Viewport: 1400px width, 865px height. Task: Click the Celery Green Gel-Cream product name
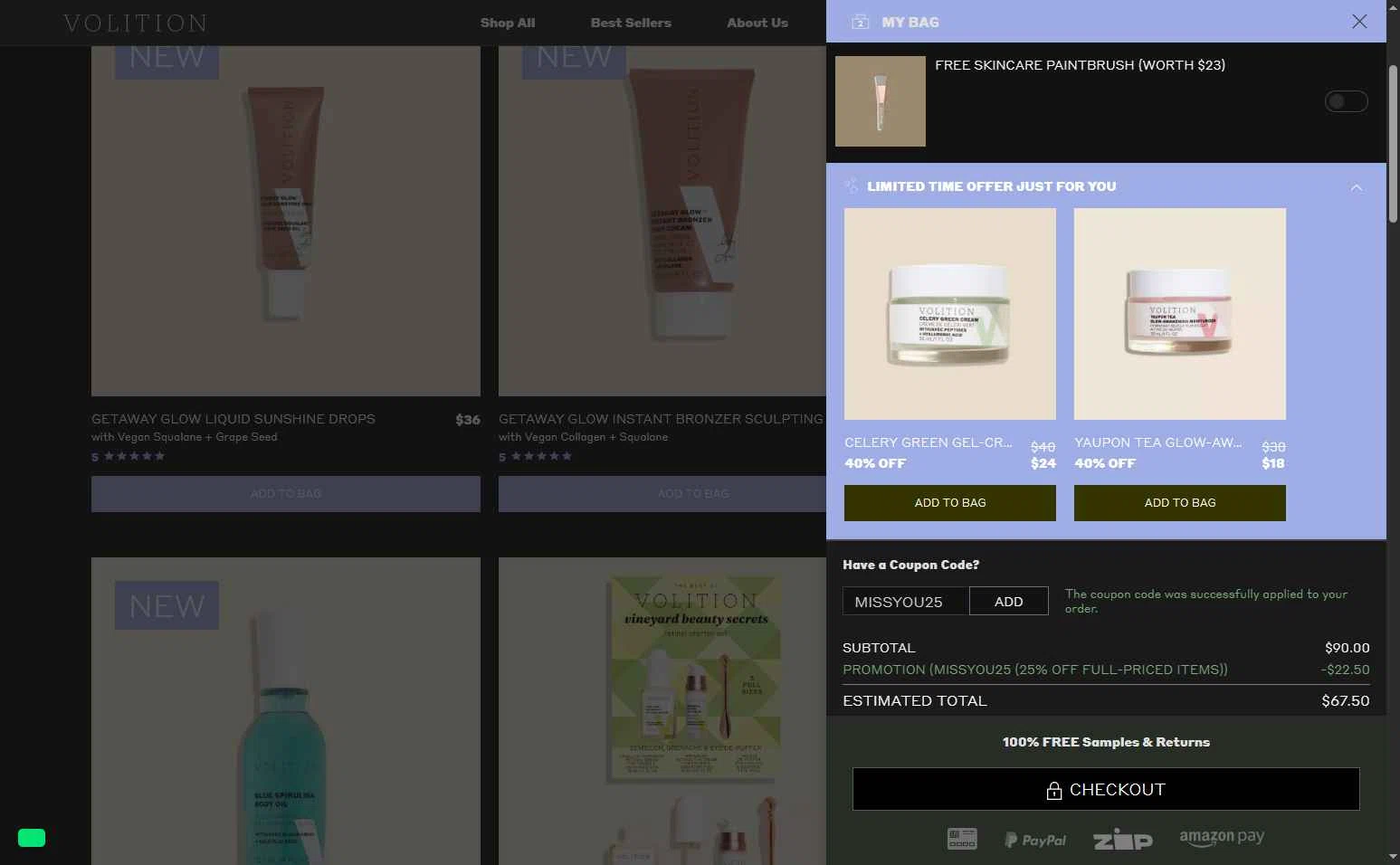pos(929,442)
